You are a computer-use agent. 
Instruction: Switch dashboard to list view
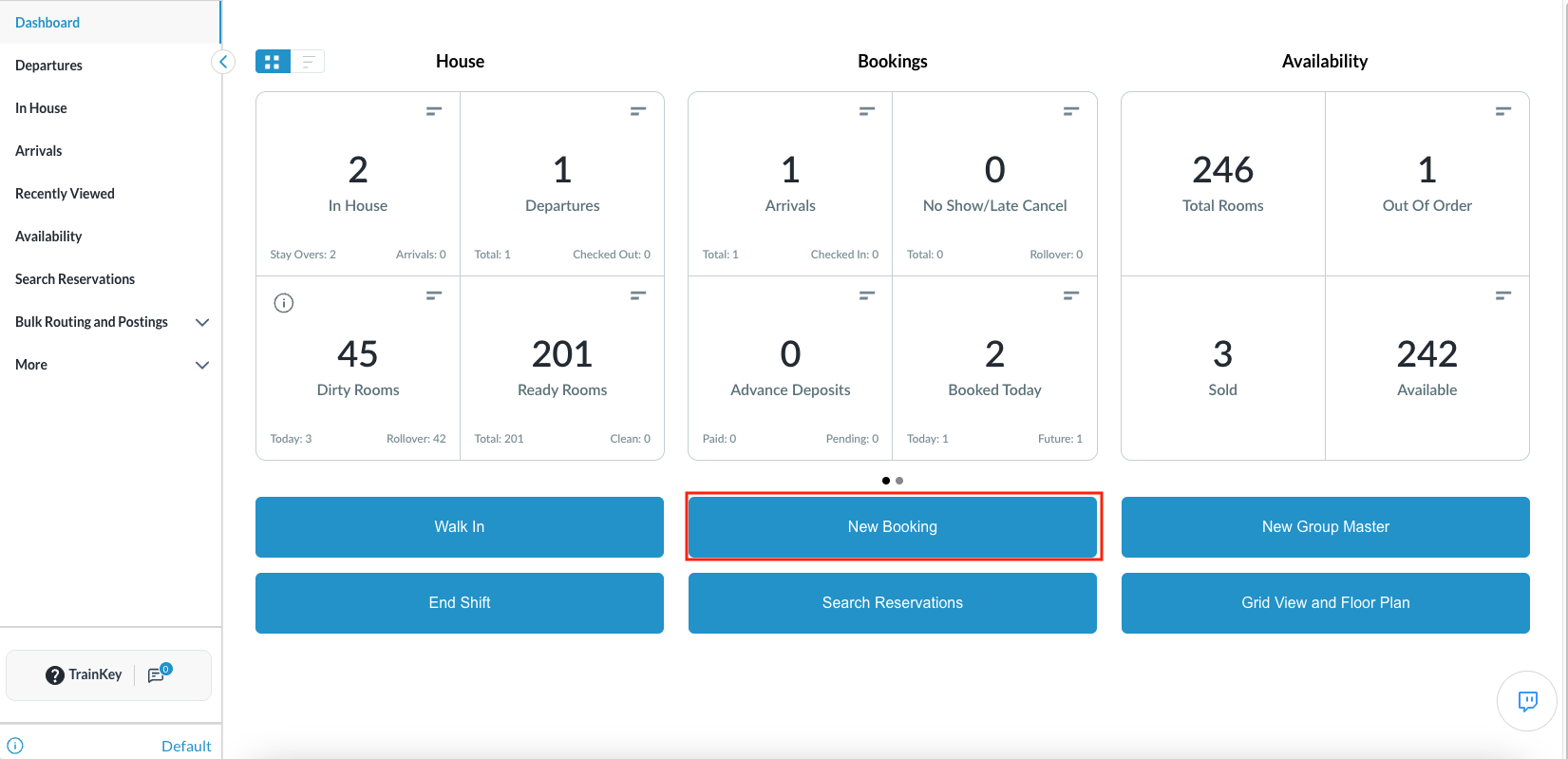(x=308, y=62)
